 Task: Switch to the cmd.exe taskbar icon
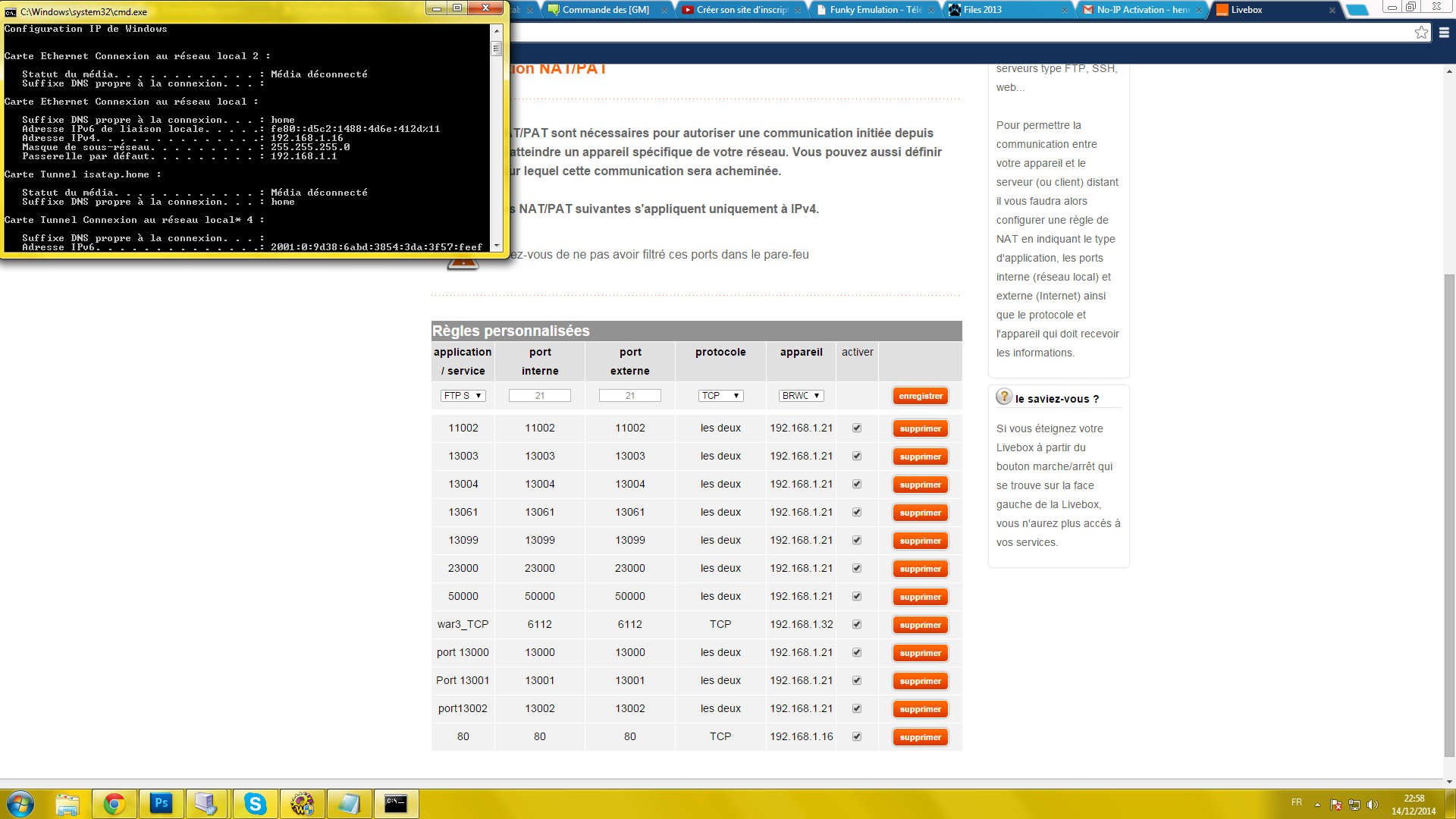396,804
